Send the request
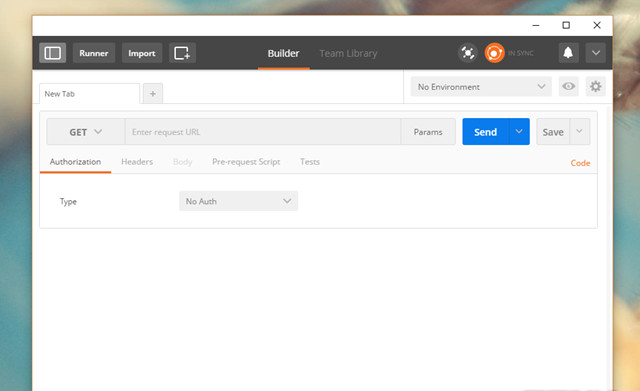Screen dimensions: 640x391 click(485, 132)
